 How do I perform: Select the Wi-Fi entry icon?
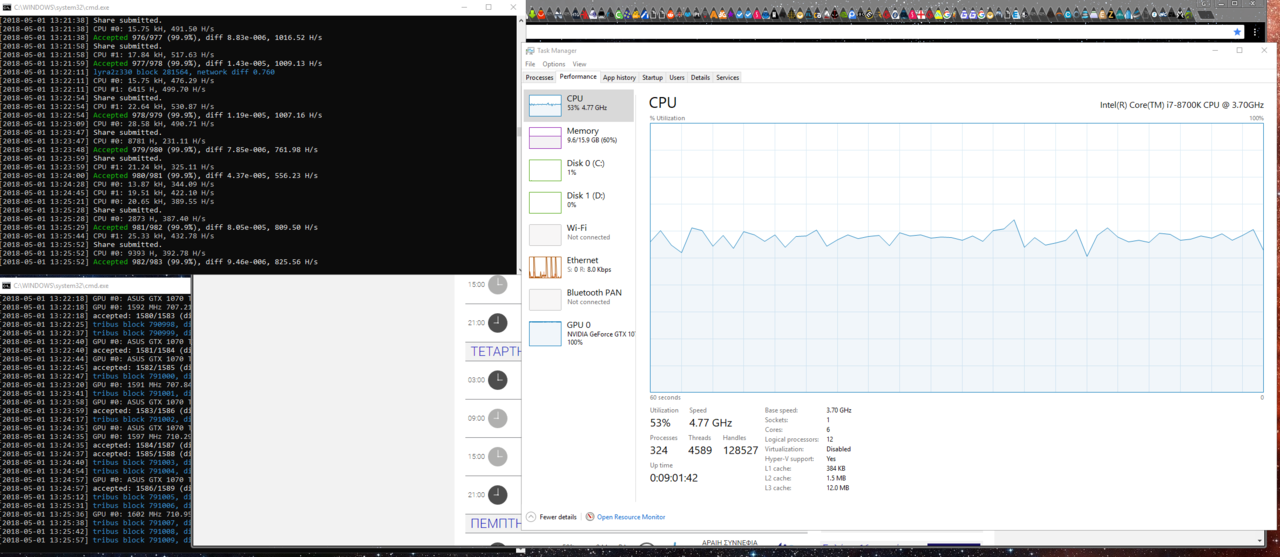(x=545, y=235)
